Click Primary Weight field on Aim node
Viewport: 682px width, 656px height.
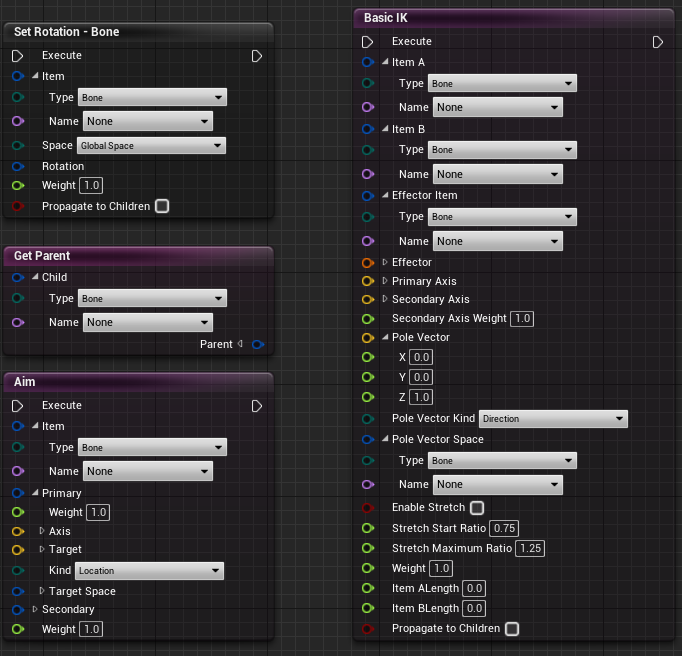point(98,512)
